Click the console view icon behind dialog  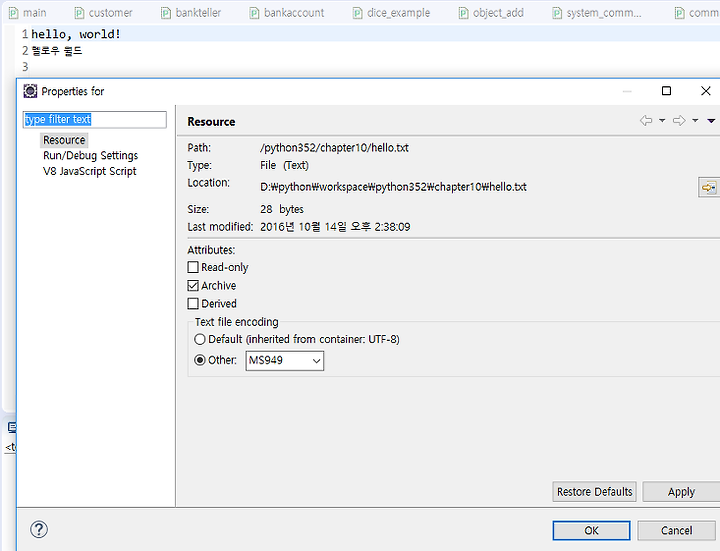(12, 427)
